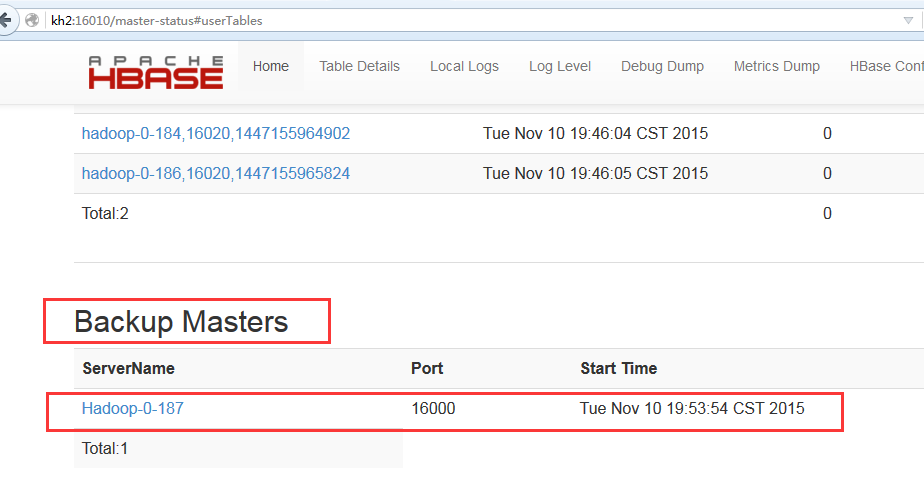Click the 0 value in hadoop-0-184 row

click(x=827, y=133)
